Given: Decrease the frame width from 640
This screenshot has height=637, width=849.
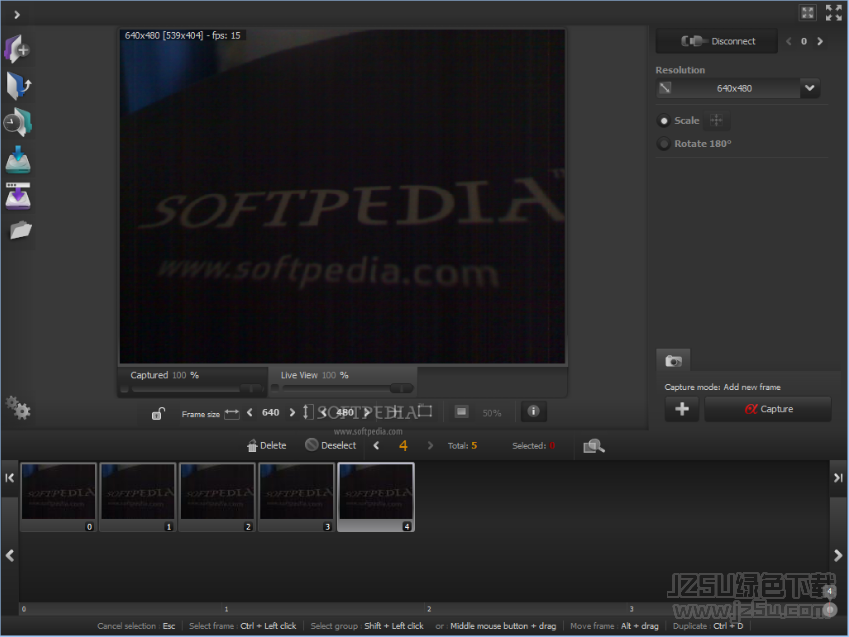Looking at the screenshot, I should [250, 413].
